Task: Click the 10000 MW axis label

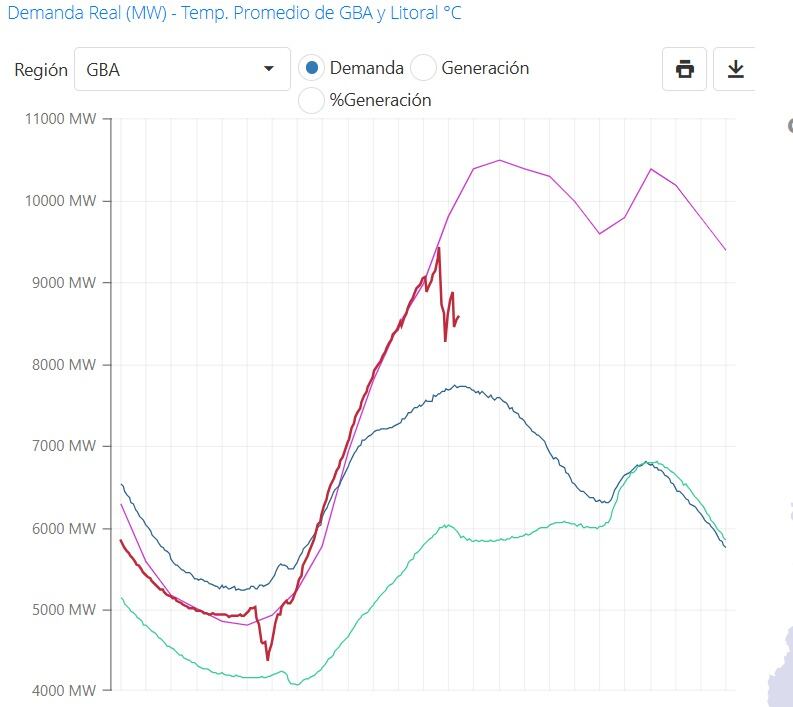Action: click(x=62, y=201)
